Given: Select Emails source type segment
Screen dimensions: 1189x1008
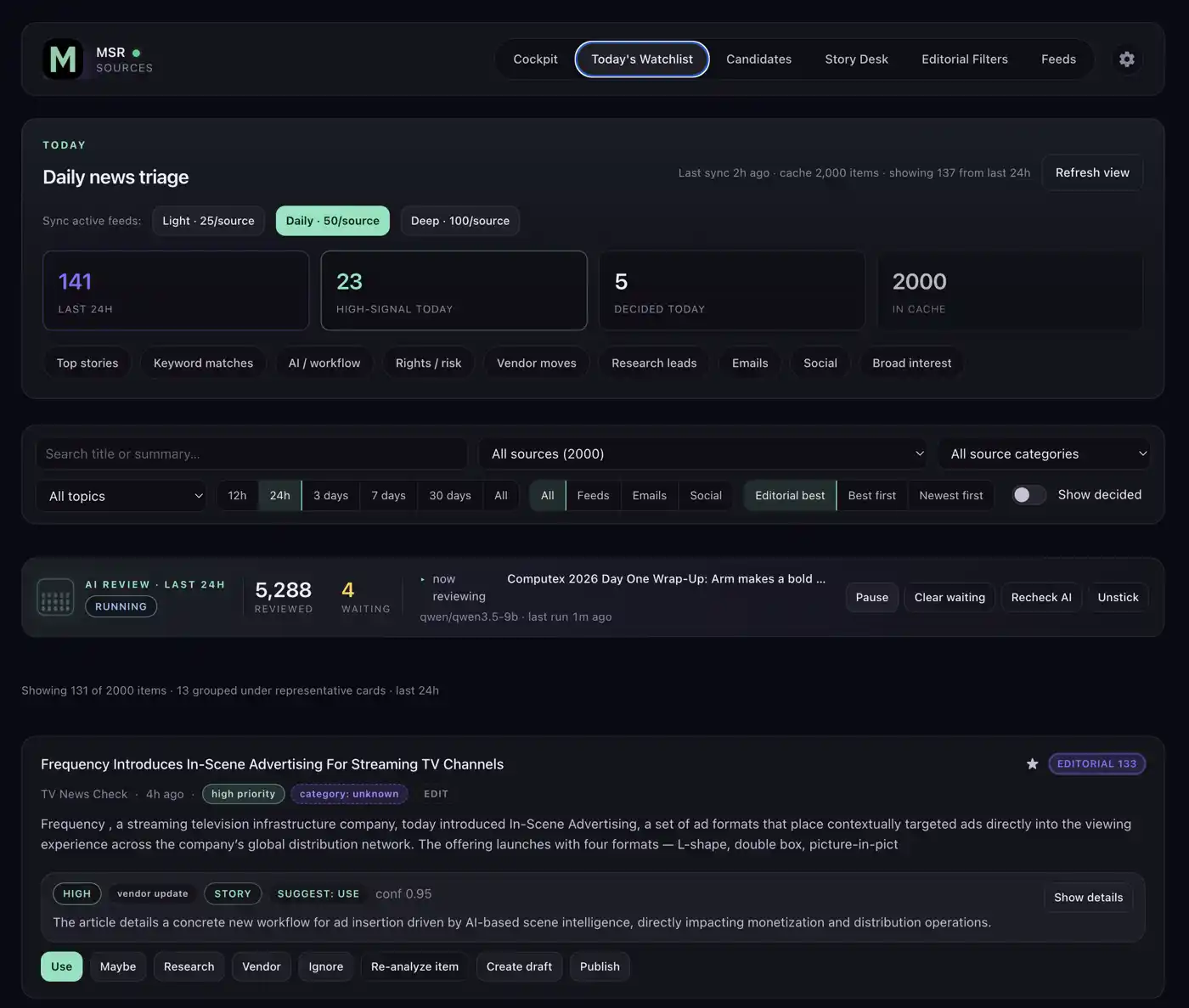Looking at the screenshot, I should tap(649, 495).
